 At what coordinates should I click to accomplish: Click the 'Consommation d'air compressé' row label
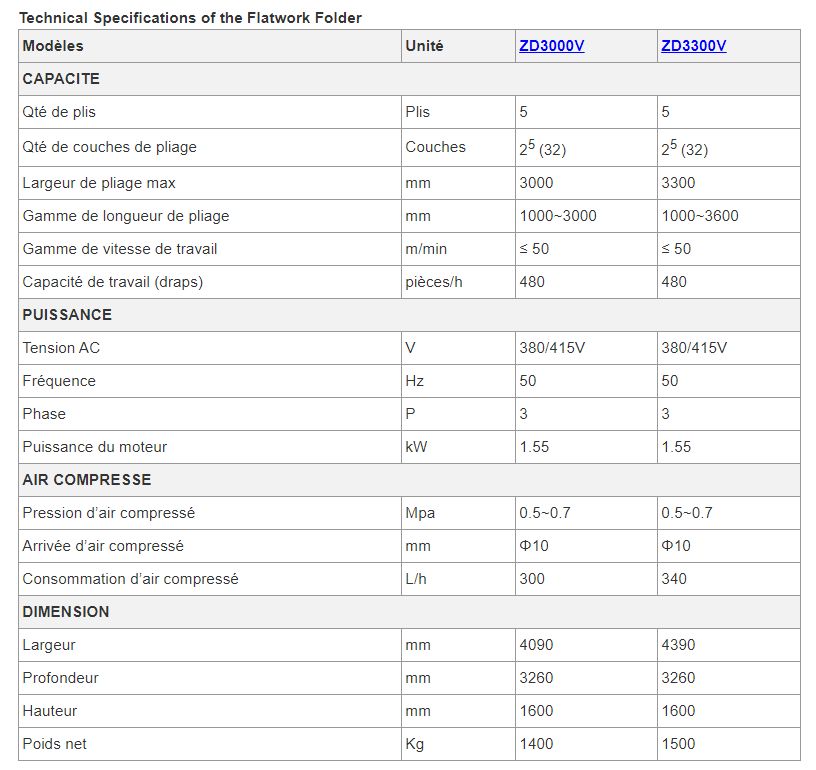pos(130,579)
